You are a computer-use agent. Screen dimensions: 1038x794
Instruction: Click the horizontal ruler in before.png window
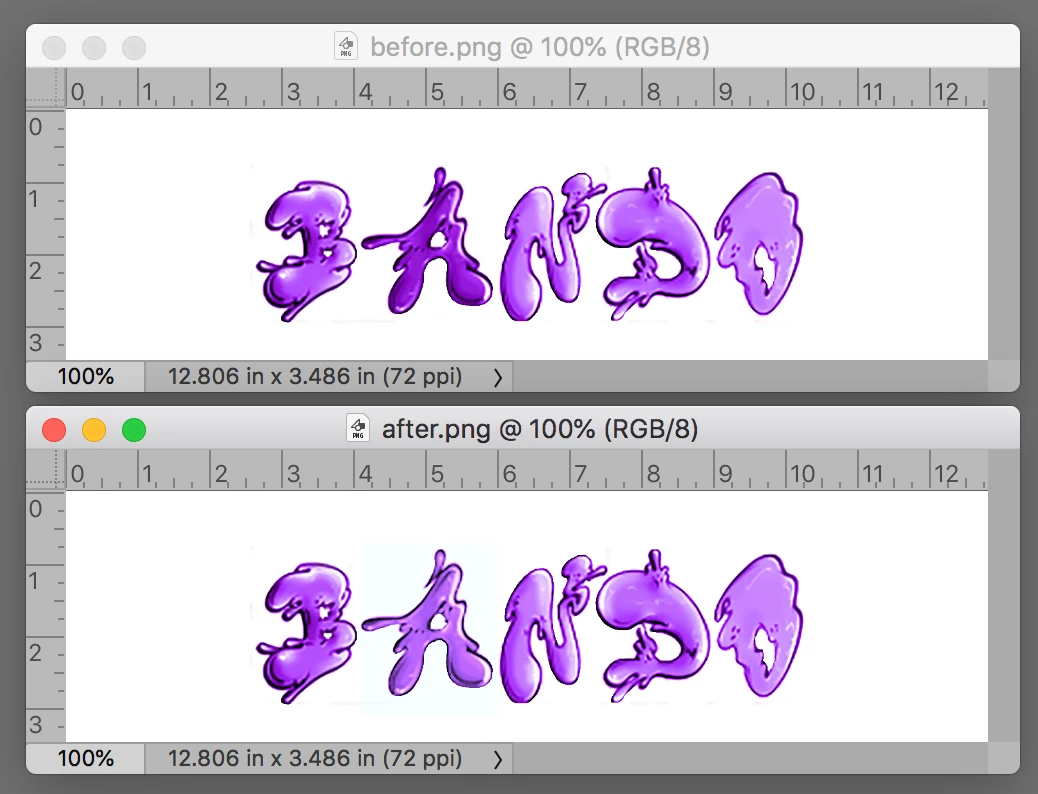tap(526, 89)
